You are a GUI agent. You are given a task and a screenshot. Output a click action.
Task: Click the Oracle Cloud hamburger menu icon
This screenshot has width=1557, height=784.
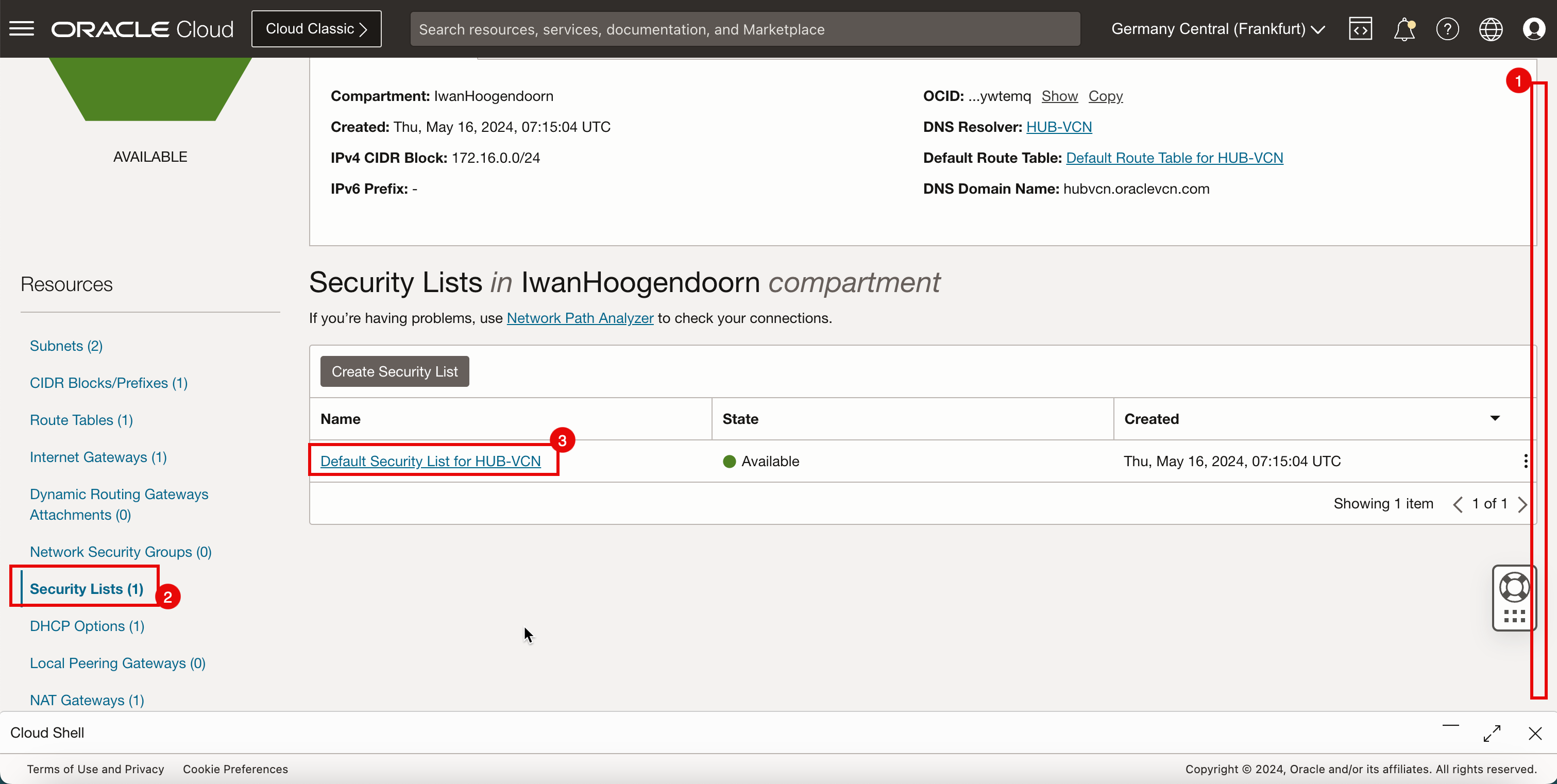(22, 29)
